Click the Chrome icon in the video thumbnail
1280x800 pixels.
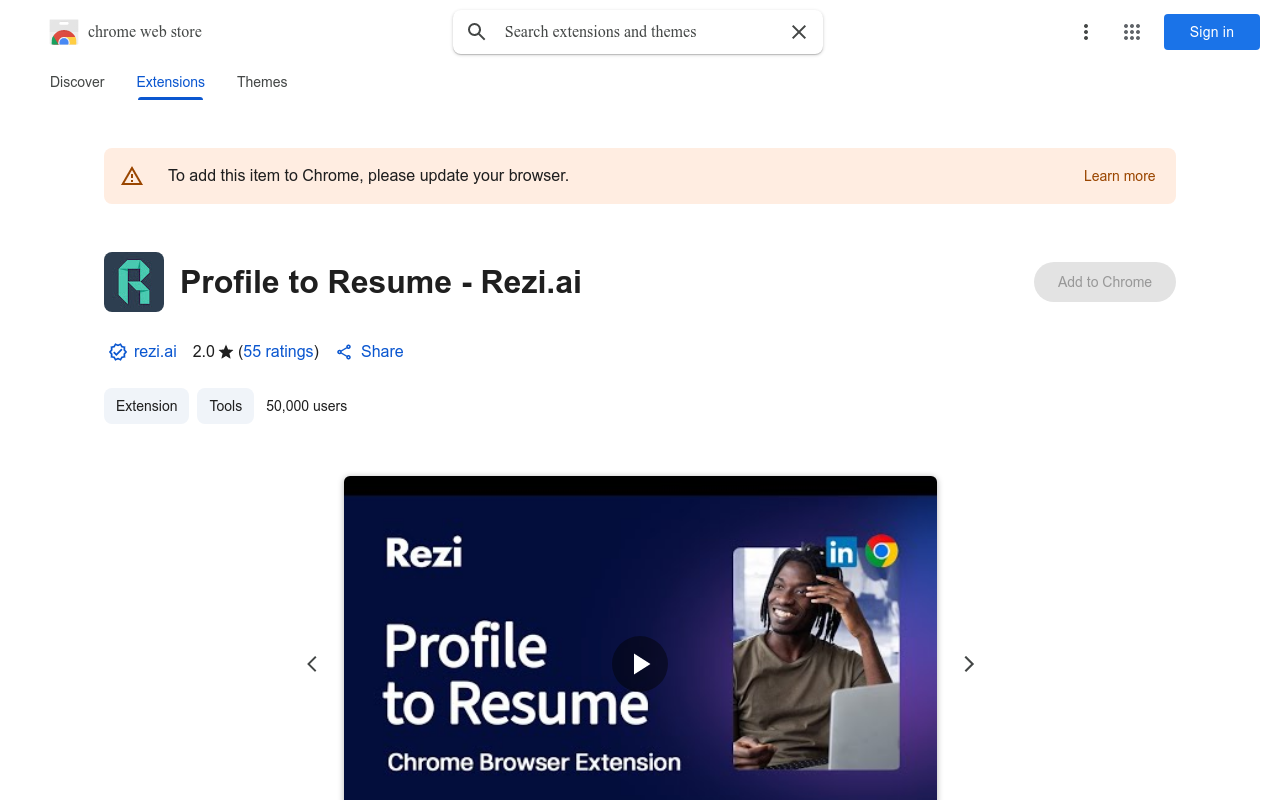[881, 551]
